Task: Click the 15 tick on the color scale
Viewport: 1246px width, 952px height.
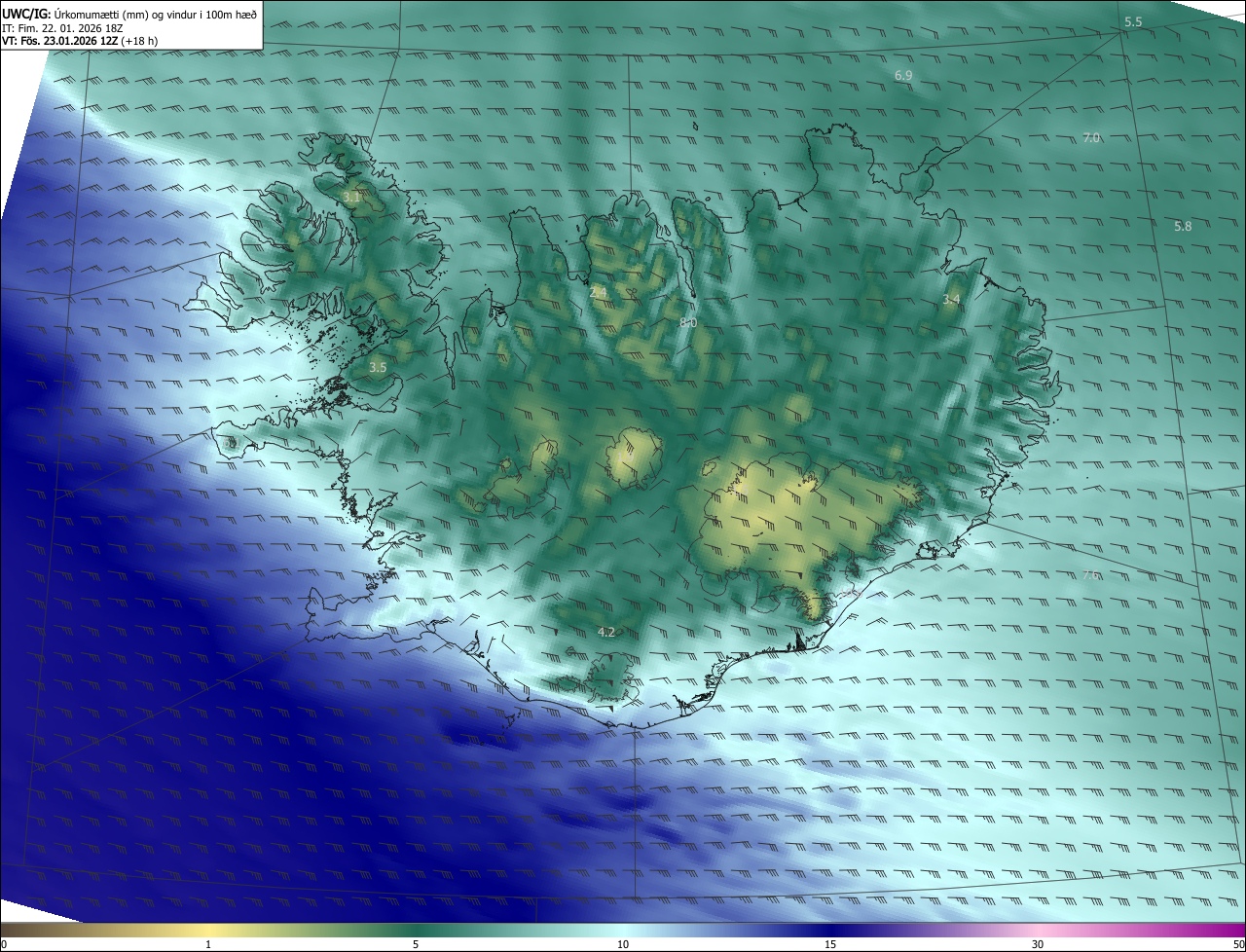Action: 830,945
